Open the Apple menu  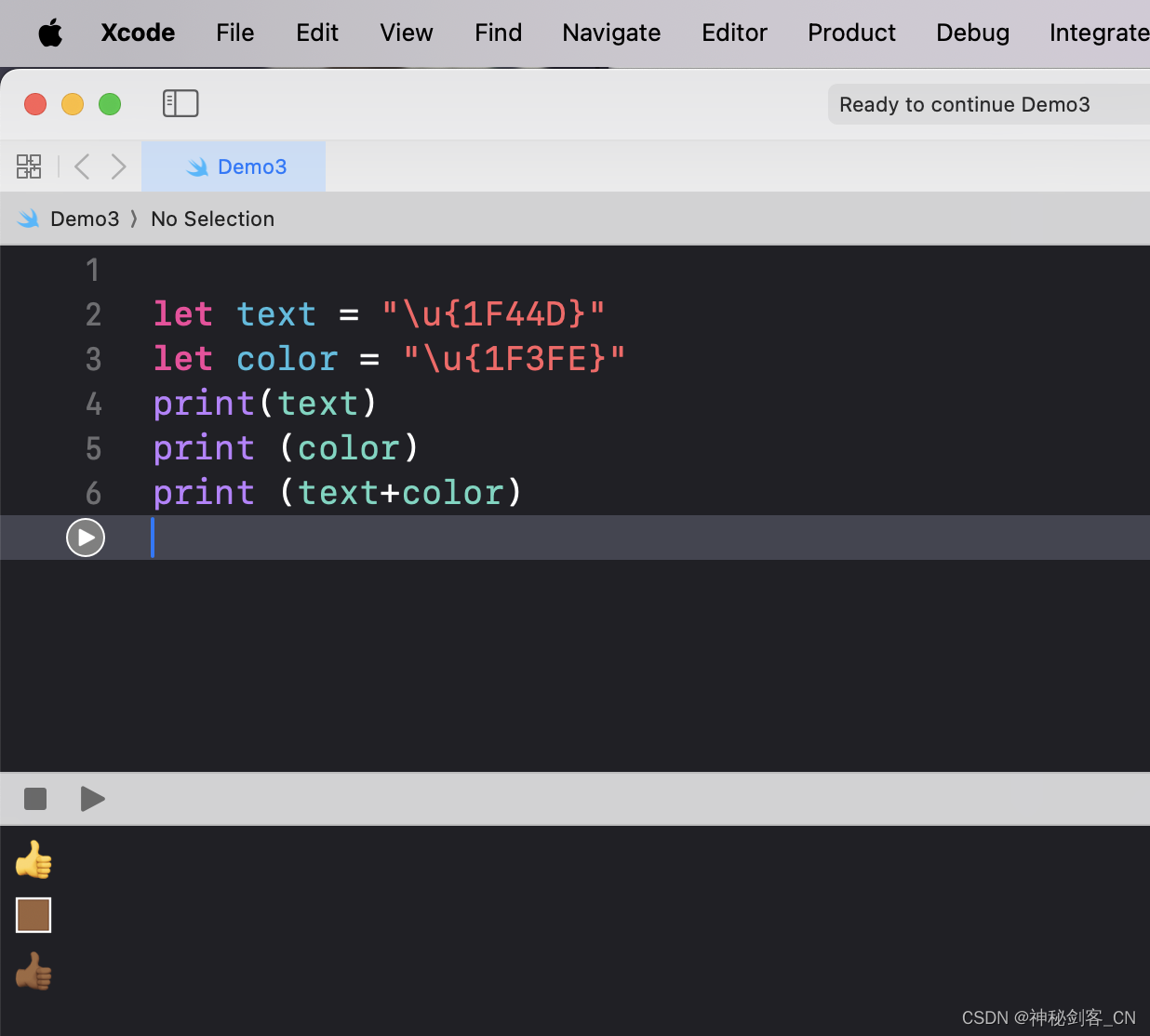[50, 33]
